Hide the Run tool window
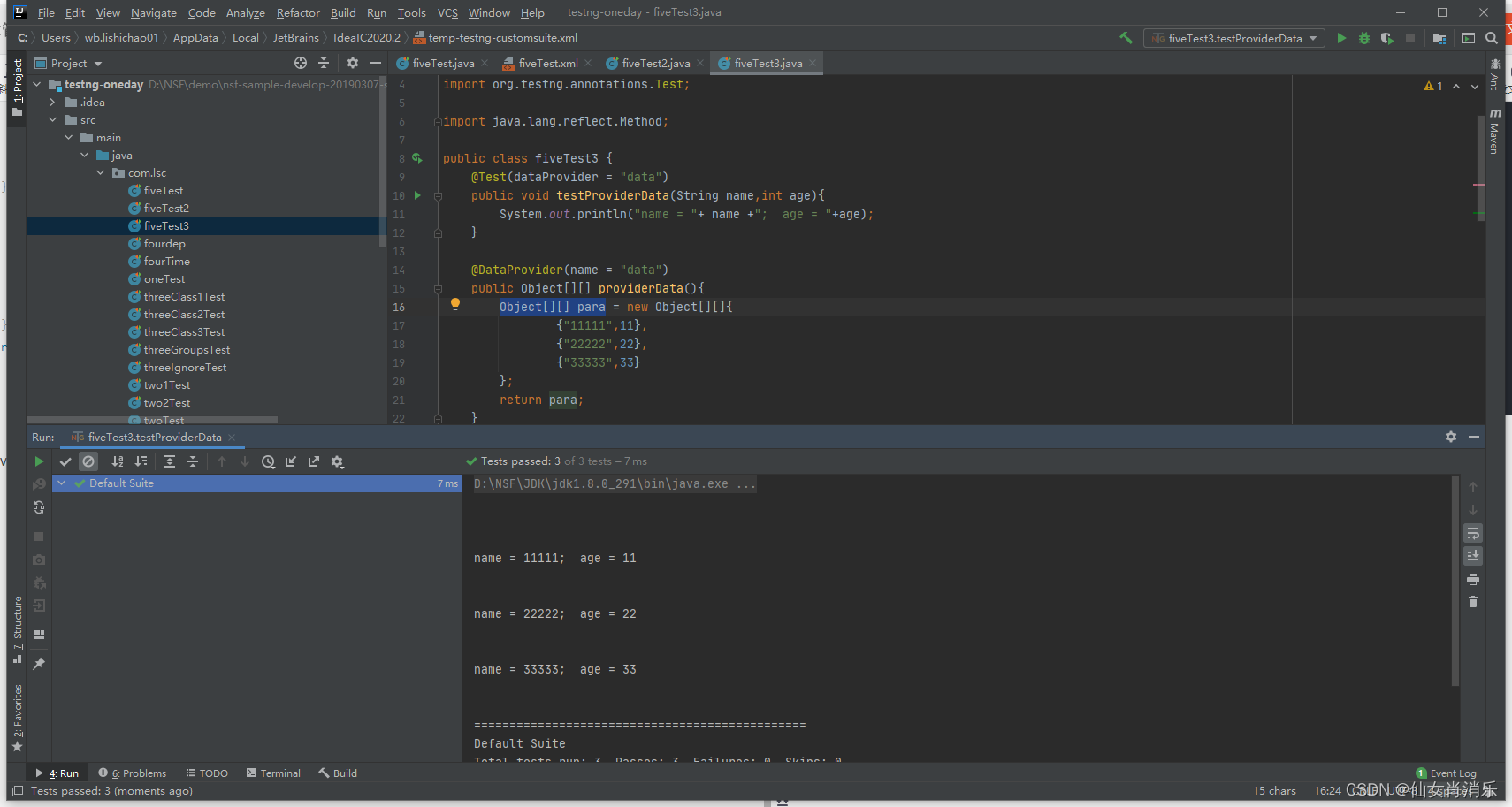 click(x=1474, y=437)
